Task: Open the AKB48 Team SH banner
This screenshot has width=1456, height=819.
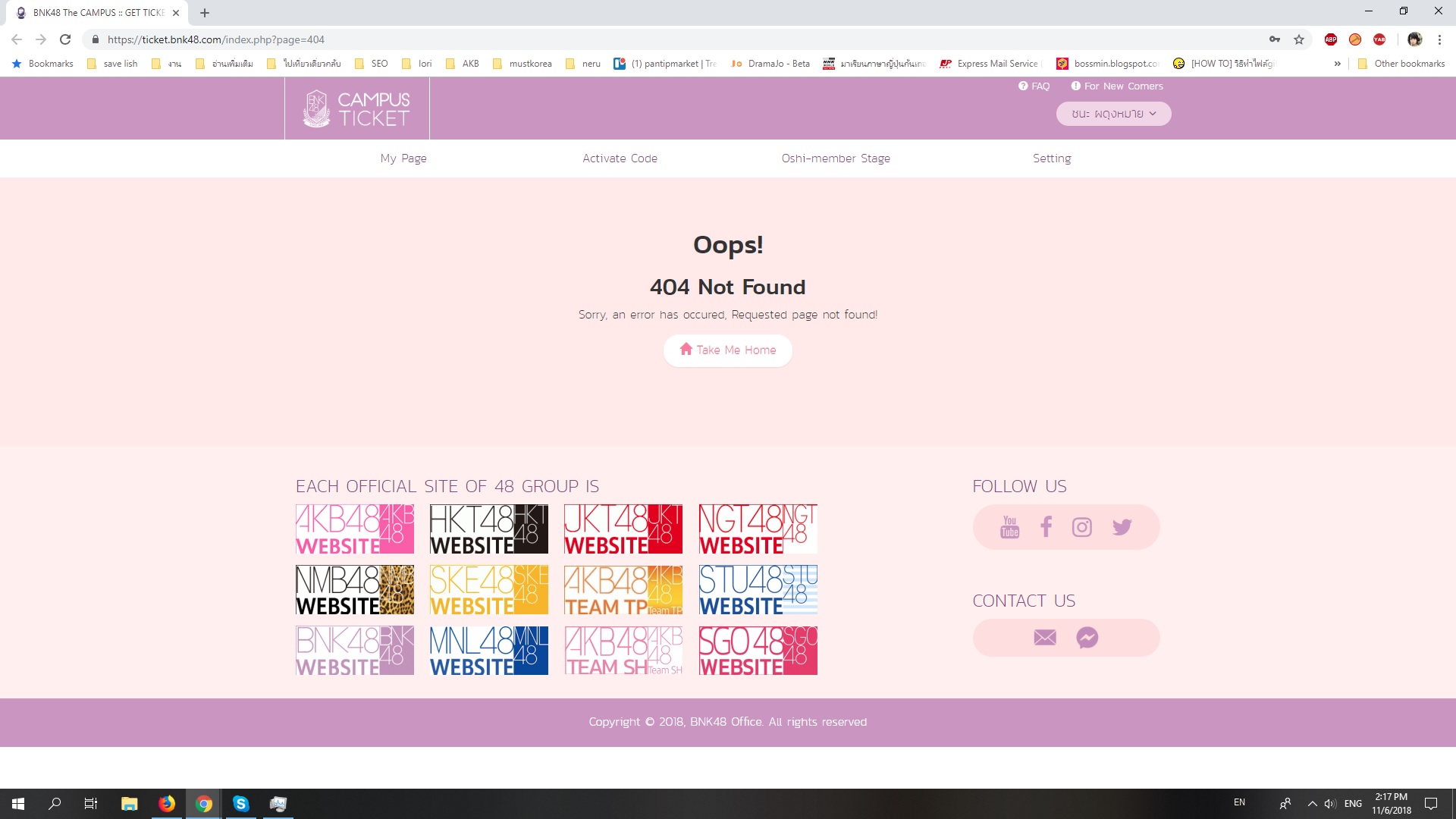Action: click(x=623, y=651)
